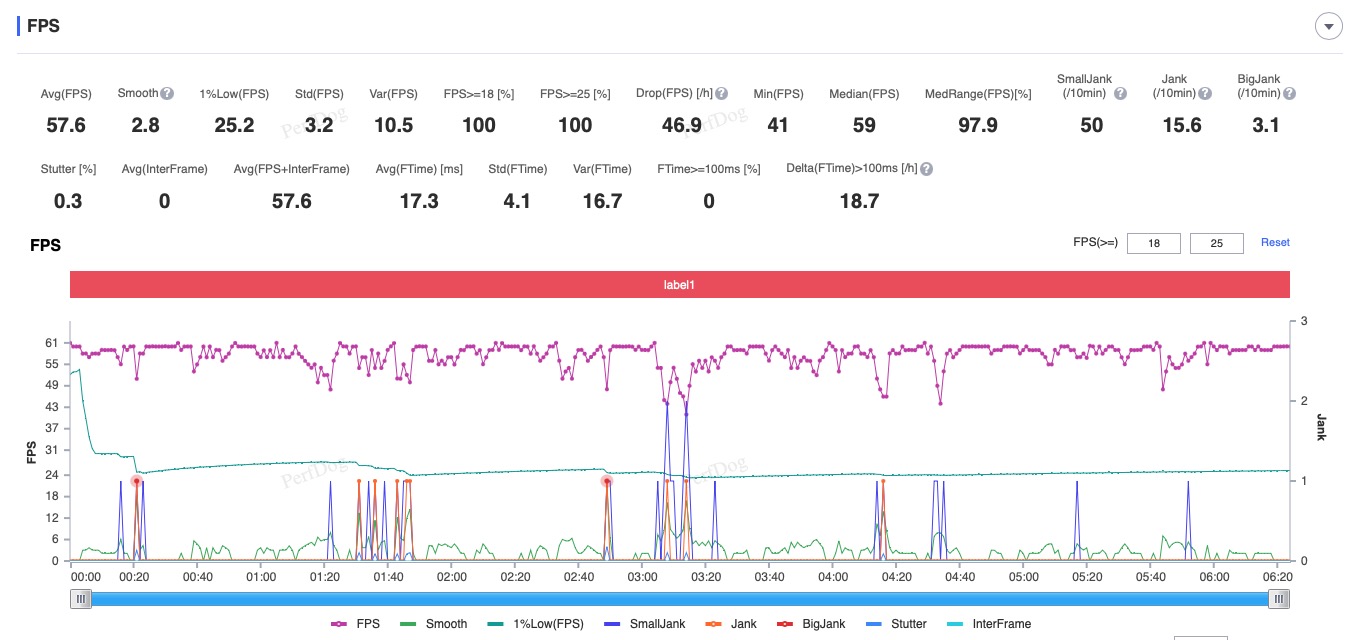Click the help icon next to Smooth
The height and width of the screenshot is (640, 1359).
tap(167, 94)
